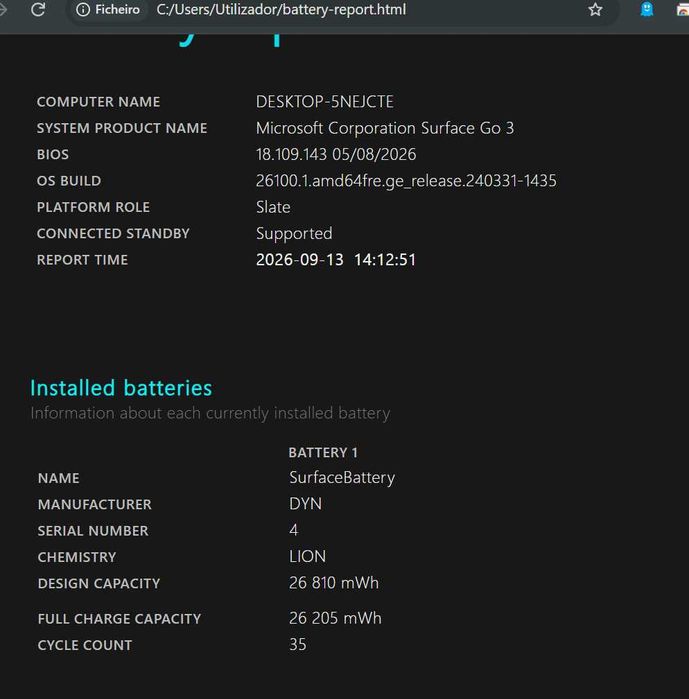Select the text Microsoft Corporation Surface Go 3
This screenshot has width=689, height=699.
point(385,128)
